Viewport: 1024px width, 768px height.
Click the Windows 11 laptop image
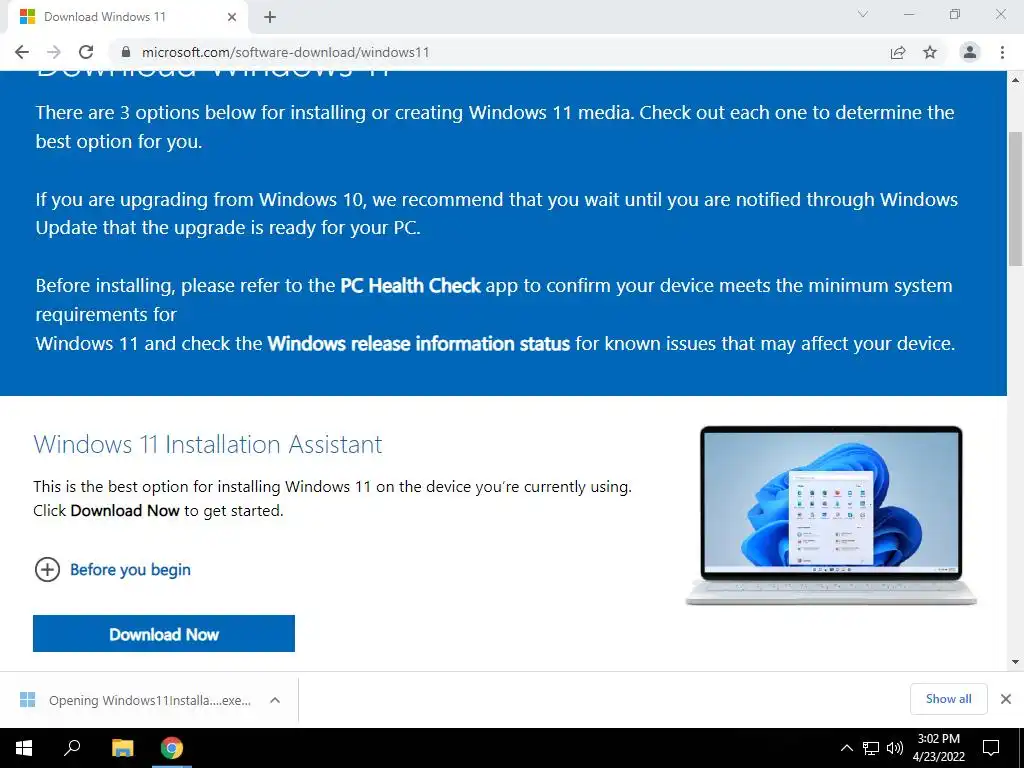(x=831, y=516)
